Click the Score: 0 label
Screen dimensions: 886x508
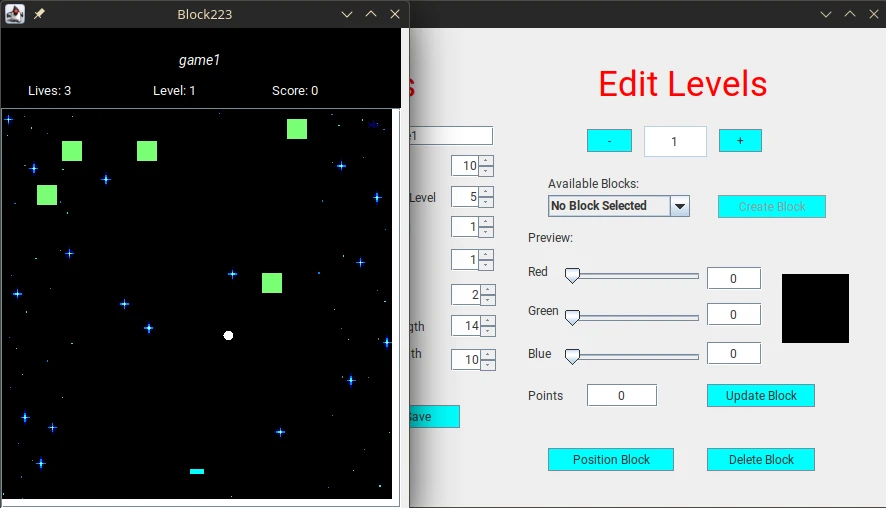coord(295,90)
